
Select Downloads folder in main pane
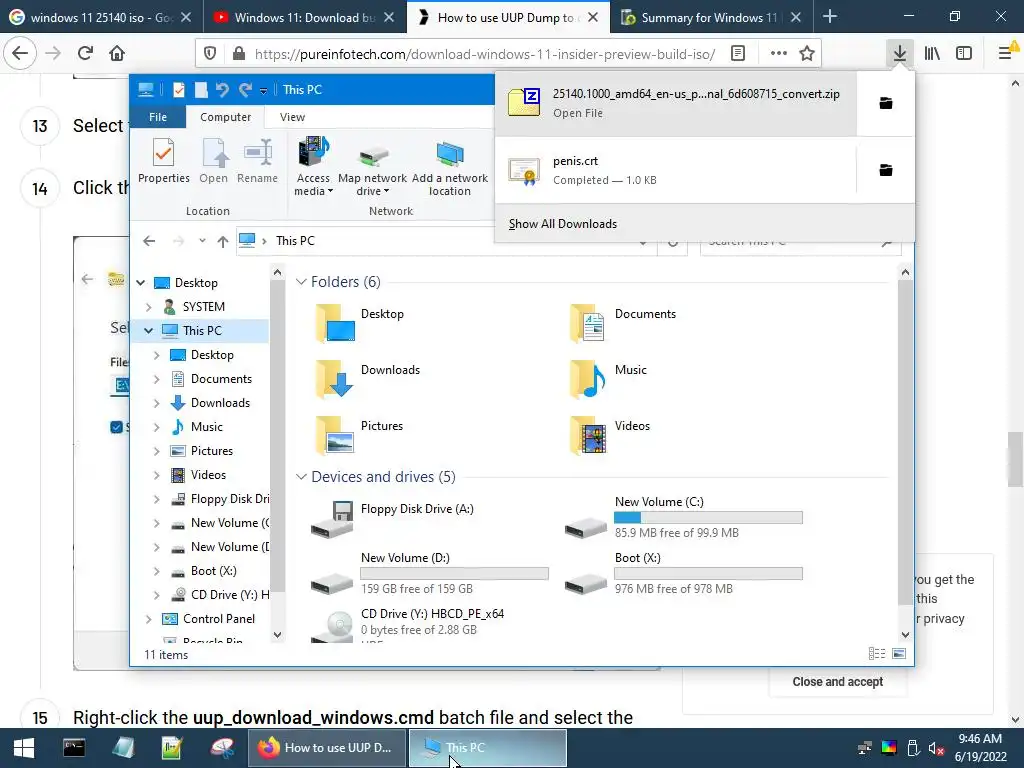point(367,379)
